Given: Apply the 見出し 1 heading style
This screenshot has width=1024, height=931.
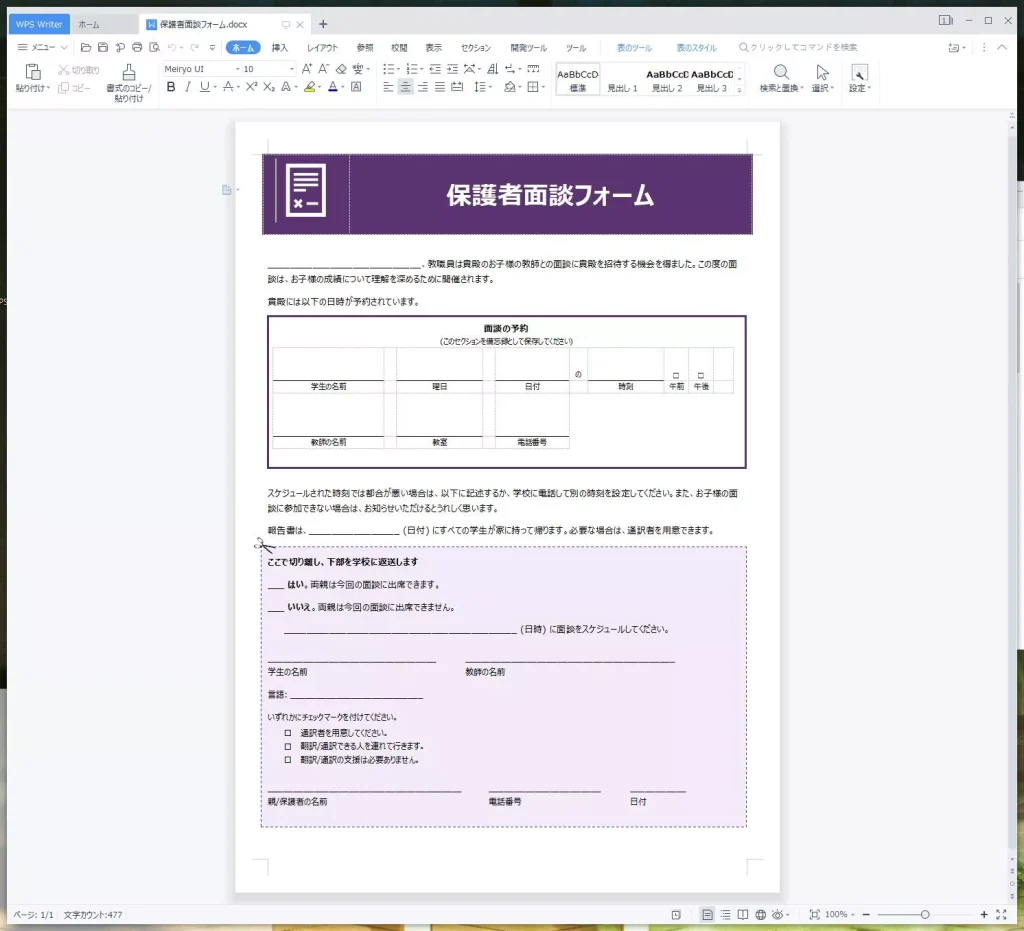Looking at the screenshot, I should click(622, 80).
